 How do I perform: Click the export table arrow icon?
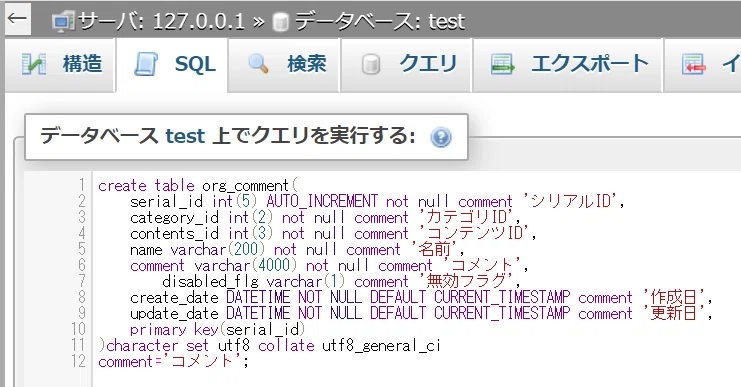click(502, 64)
